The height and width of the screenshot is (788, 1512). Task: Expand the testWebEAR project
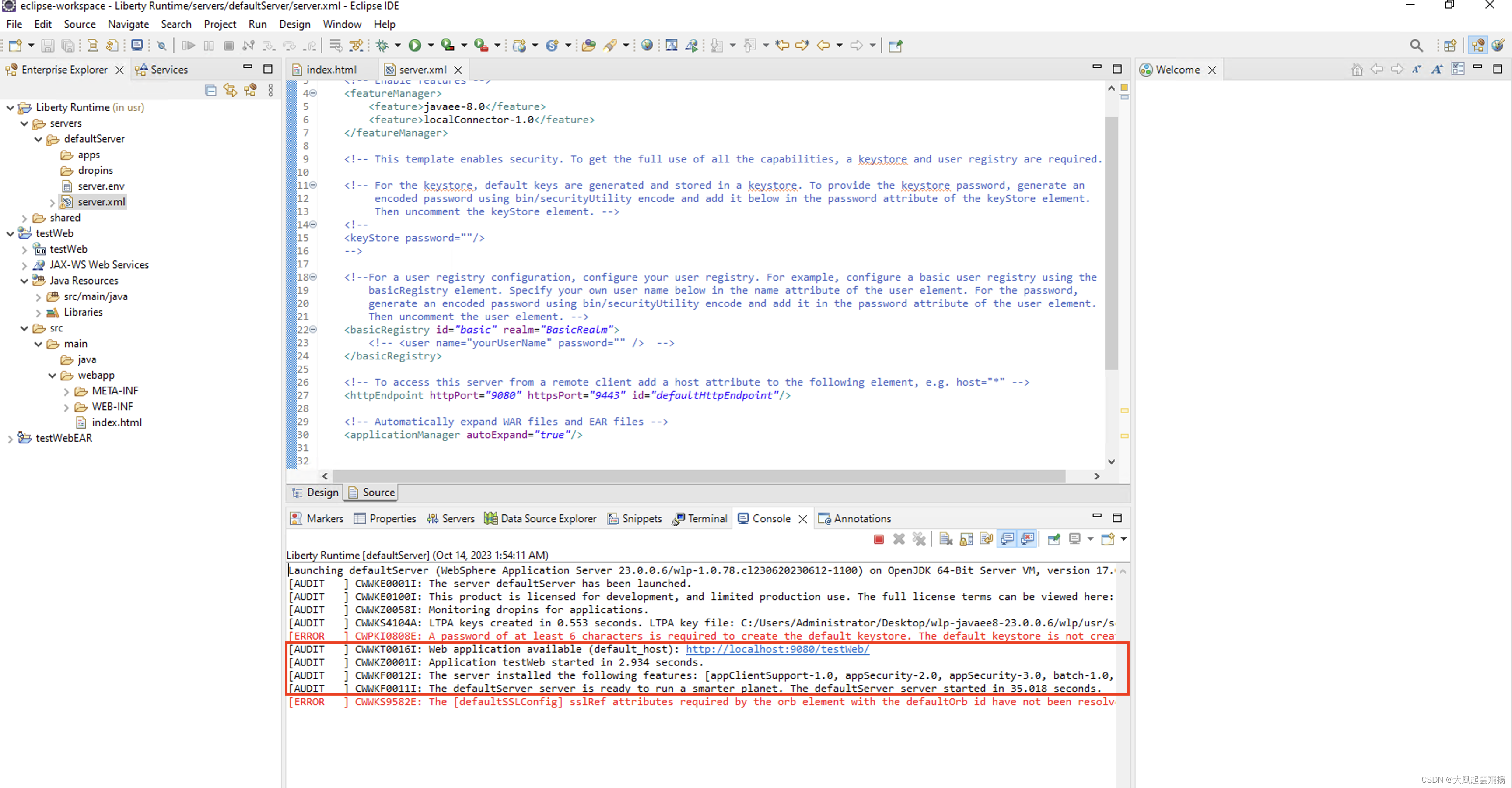click(9, 439)
